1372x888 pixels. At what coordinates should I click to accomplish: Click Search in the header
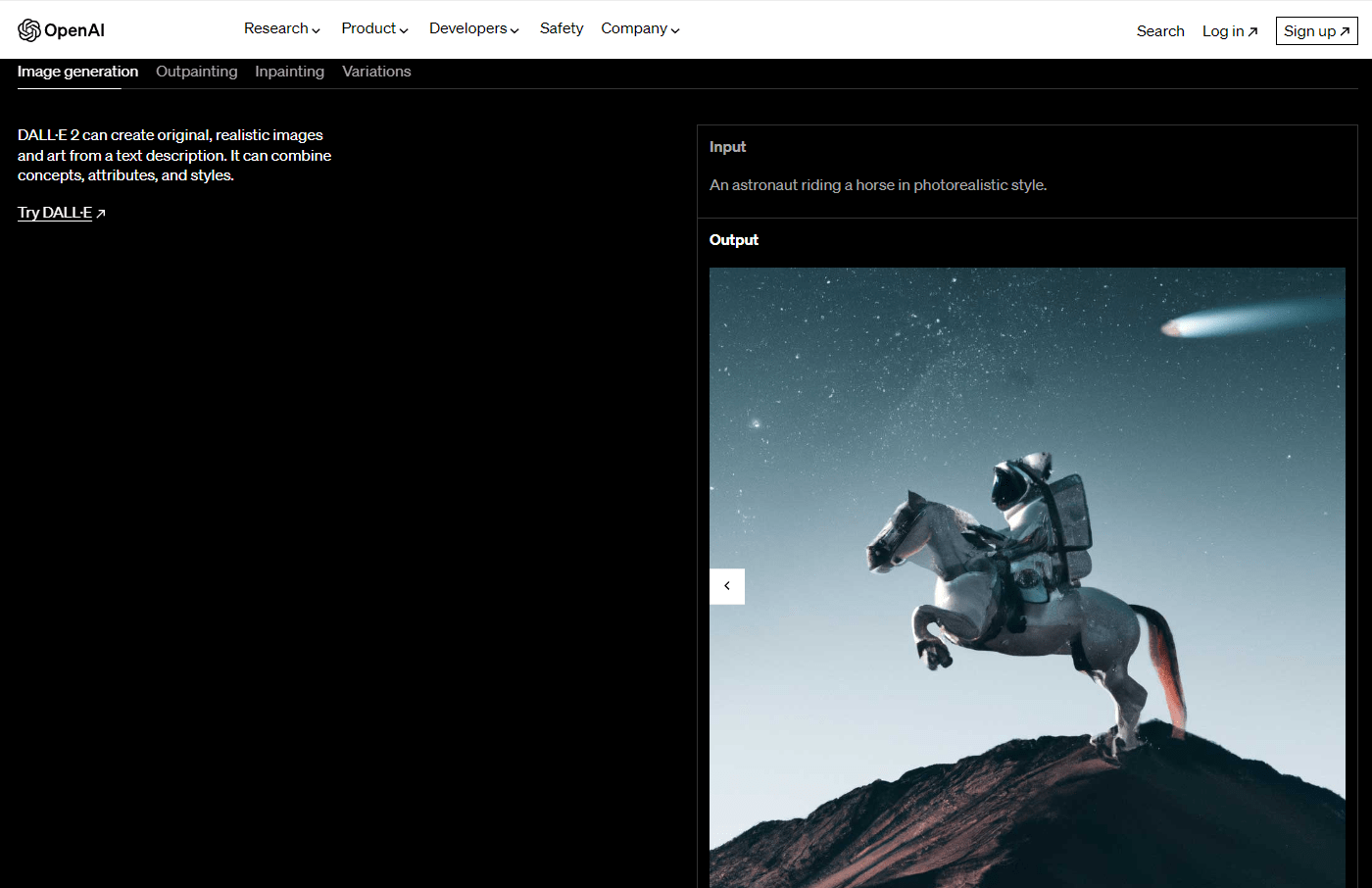point(1160,31)
